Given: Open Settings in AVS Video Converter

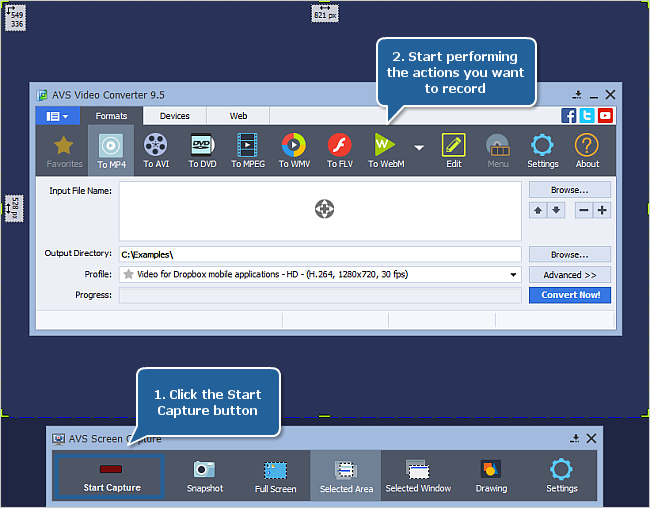Looking at the screenshot, I should point(543,151).
